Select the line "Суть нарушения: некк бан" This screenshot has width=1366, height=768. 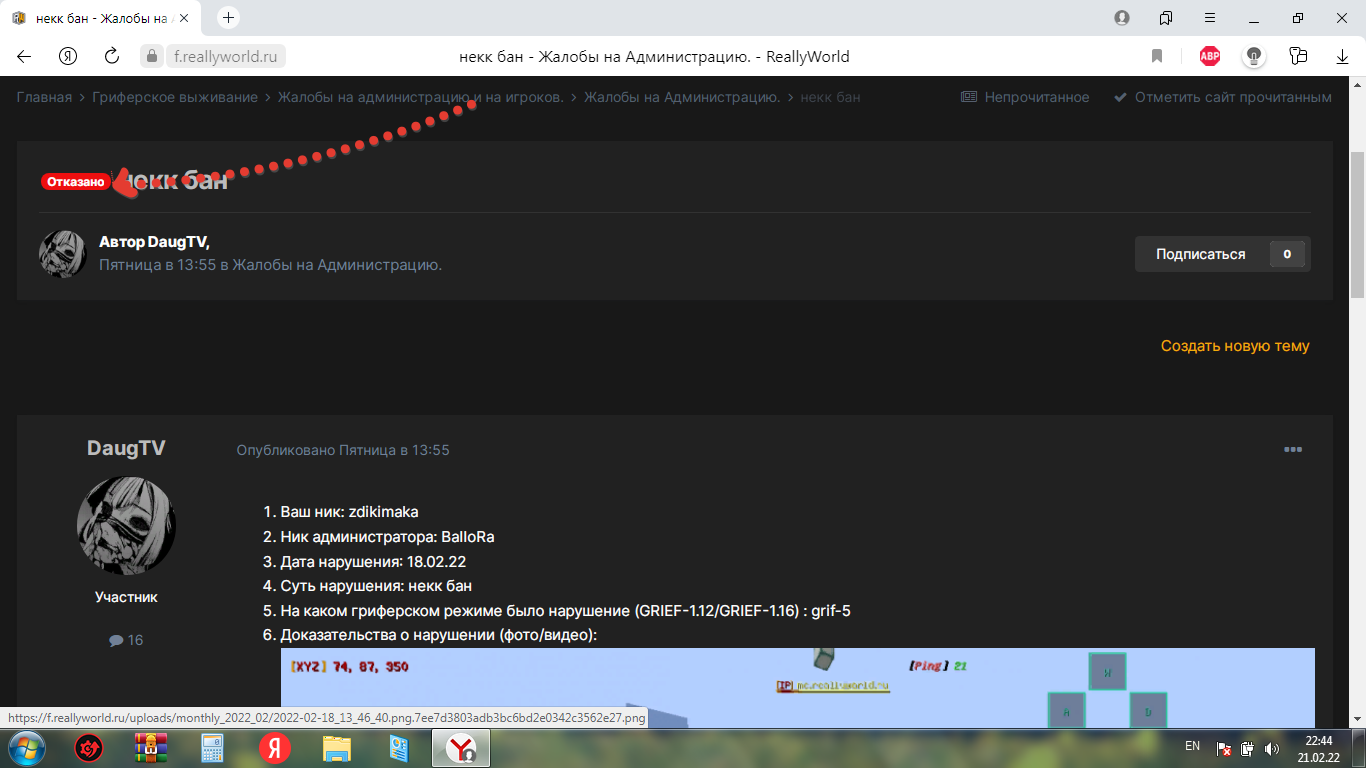coord(376,586)
